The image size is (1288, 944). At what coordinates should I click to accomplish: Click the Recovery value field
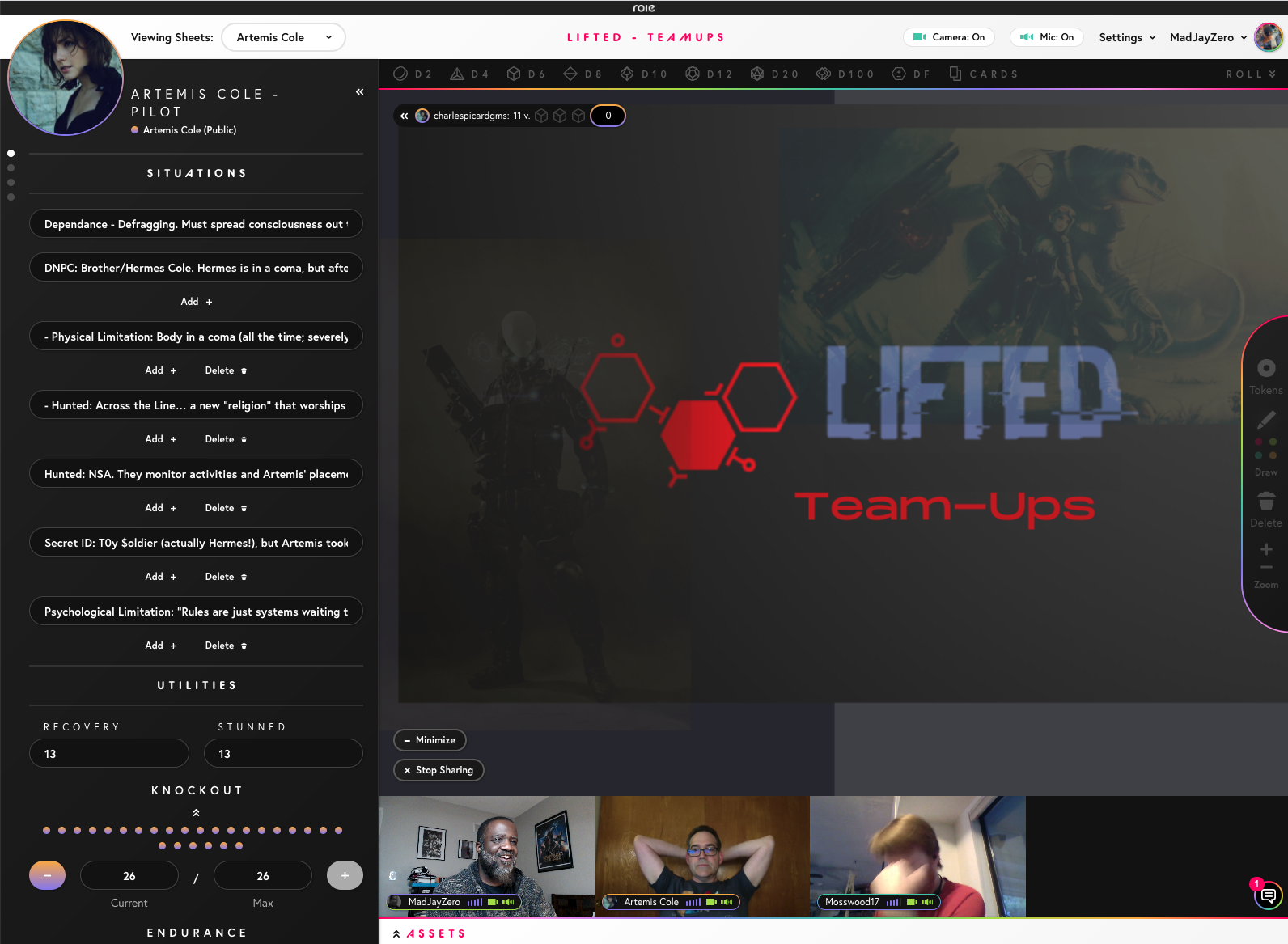tap(109, 754)
